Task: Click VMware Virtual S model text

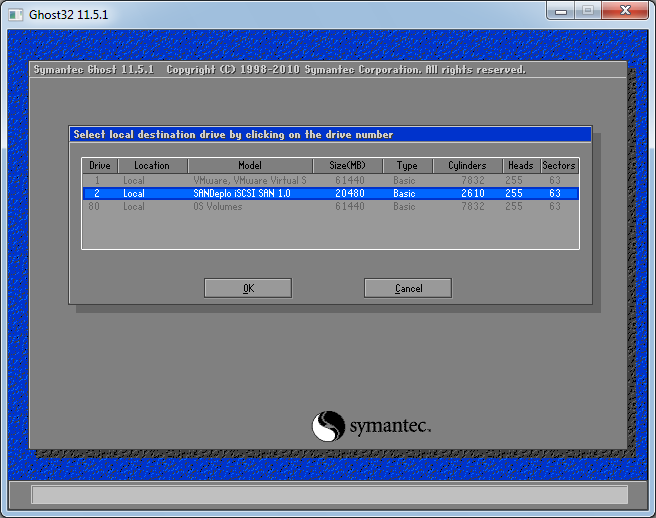Action: [250, 180]
